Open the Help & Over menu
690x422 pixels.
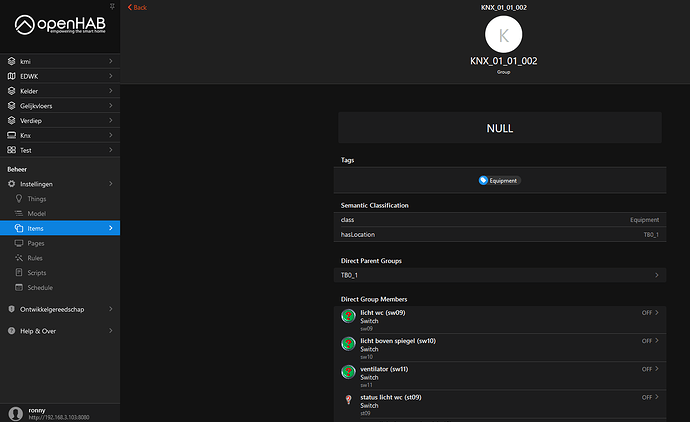(60, 330)
